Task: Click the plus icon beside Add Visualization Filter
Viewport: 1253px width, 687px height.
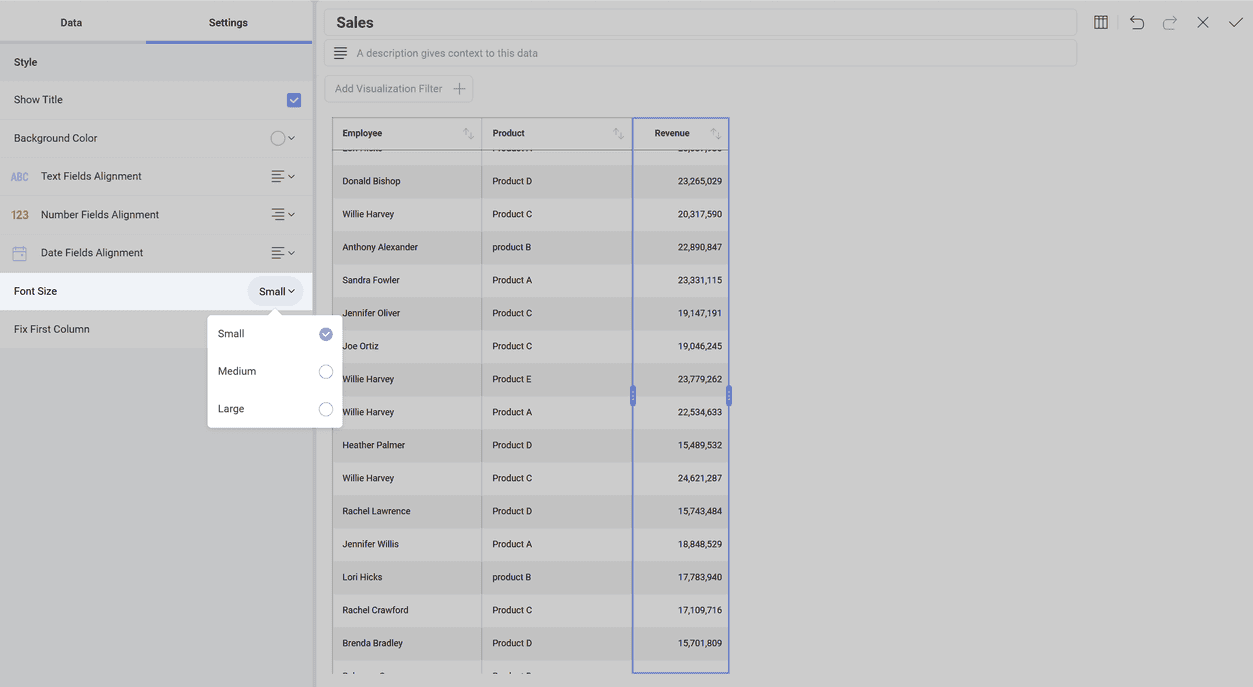Action: pyautogui.click(x=460, y=89)
